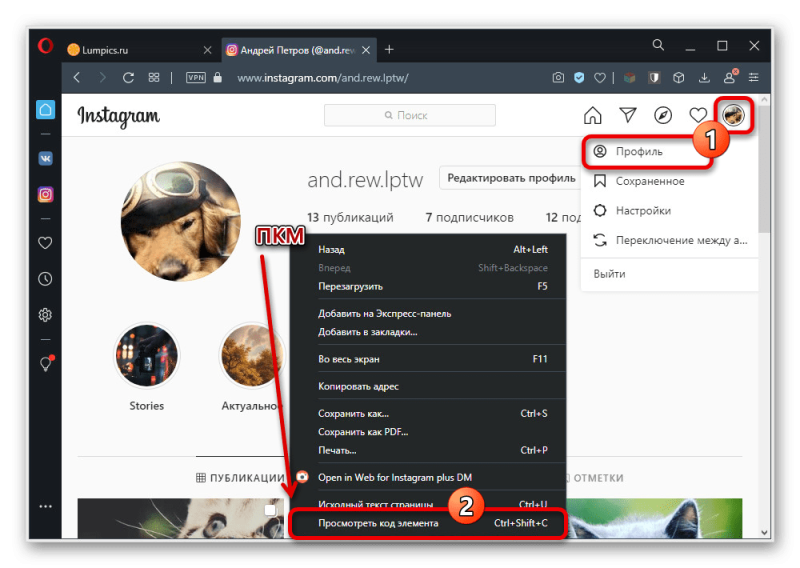
Task: Open VK messenger in sidebar
Action: [x=45, y=159]
